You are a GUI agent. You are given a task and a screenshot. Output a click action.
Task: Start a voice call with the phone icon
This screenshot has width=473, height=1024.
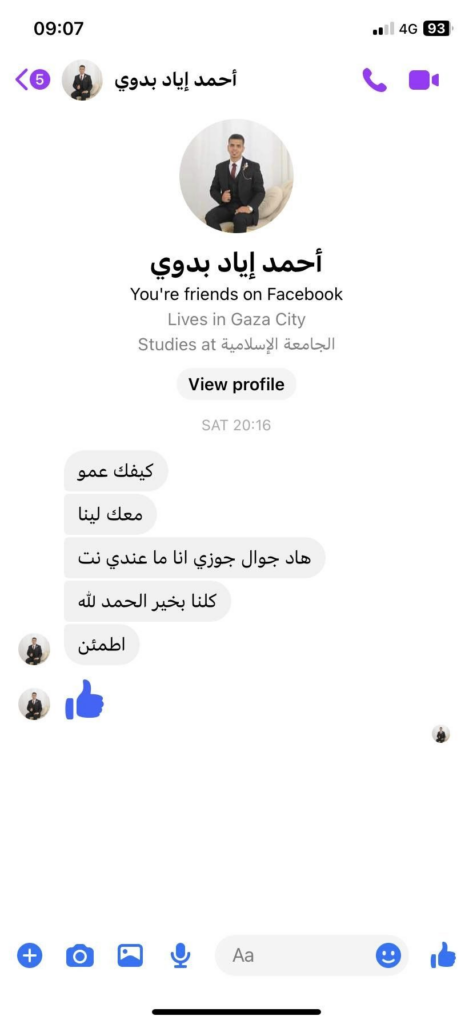pos(374,80)
